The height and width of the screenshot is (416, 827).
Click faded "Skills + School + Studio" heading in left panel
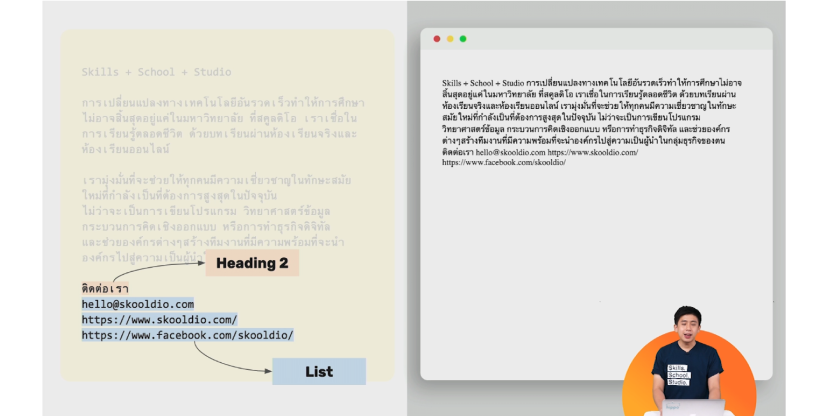(156, 72)
